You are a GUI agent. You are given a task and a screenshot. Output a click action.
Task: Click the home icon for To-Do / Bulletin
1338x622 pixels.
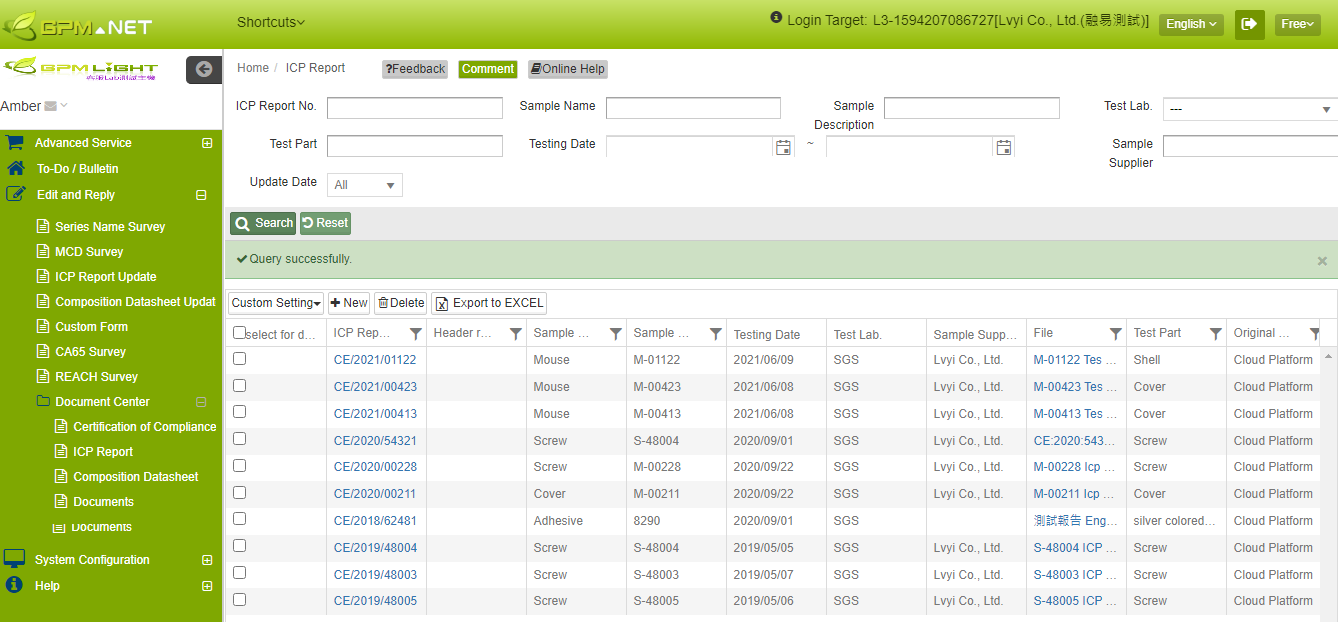pyautogui.click(x=15, y=168)
